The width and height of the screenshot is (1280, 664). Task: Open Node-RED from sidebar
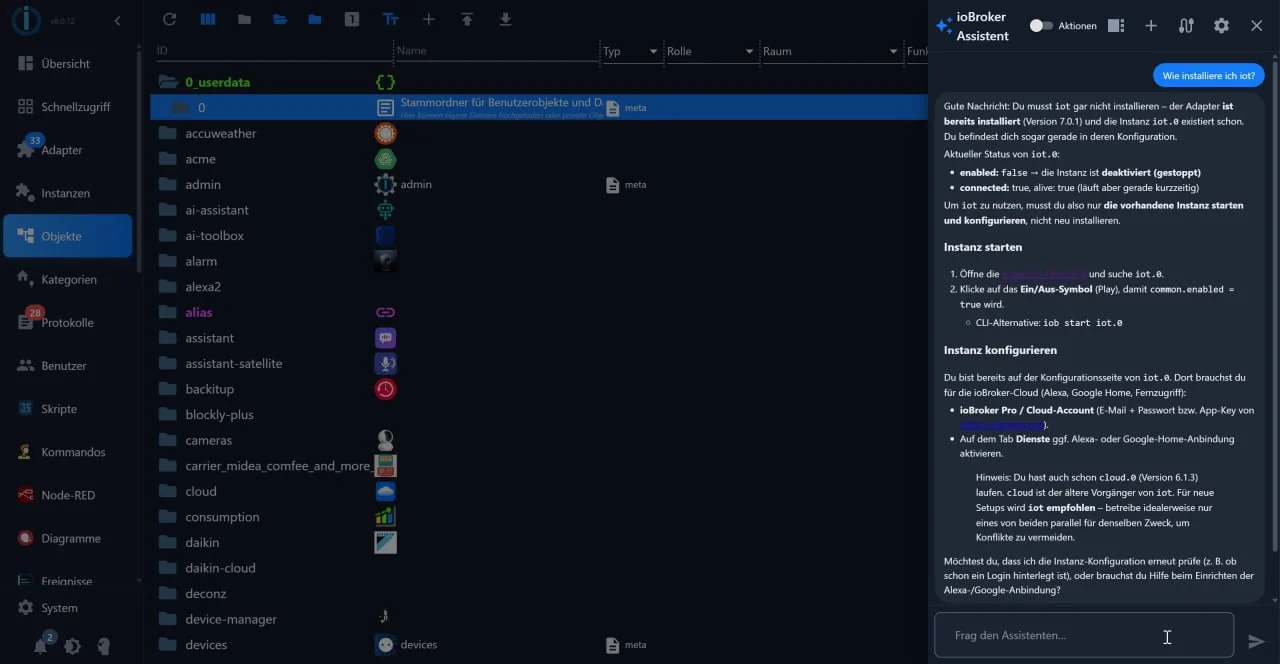pyautogui.click(x=67, y=495)
